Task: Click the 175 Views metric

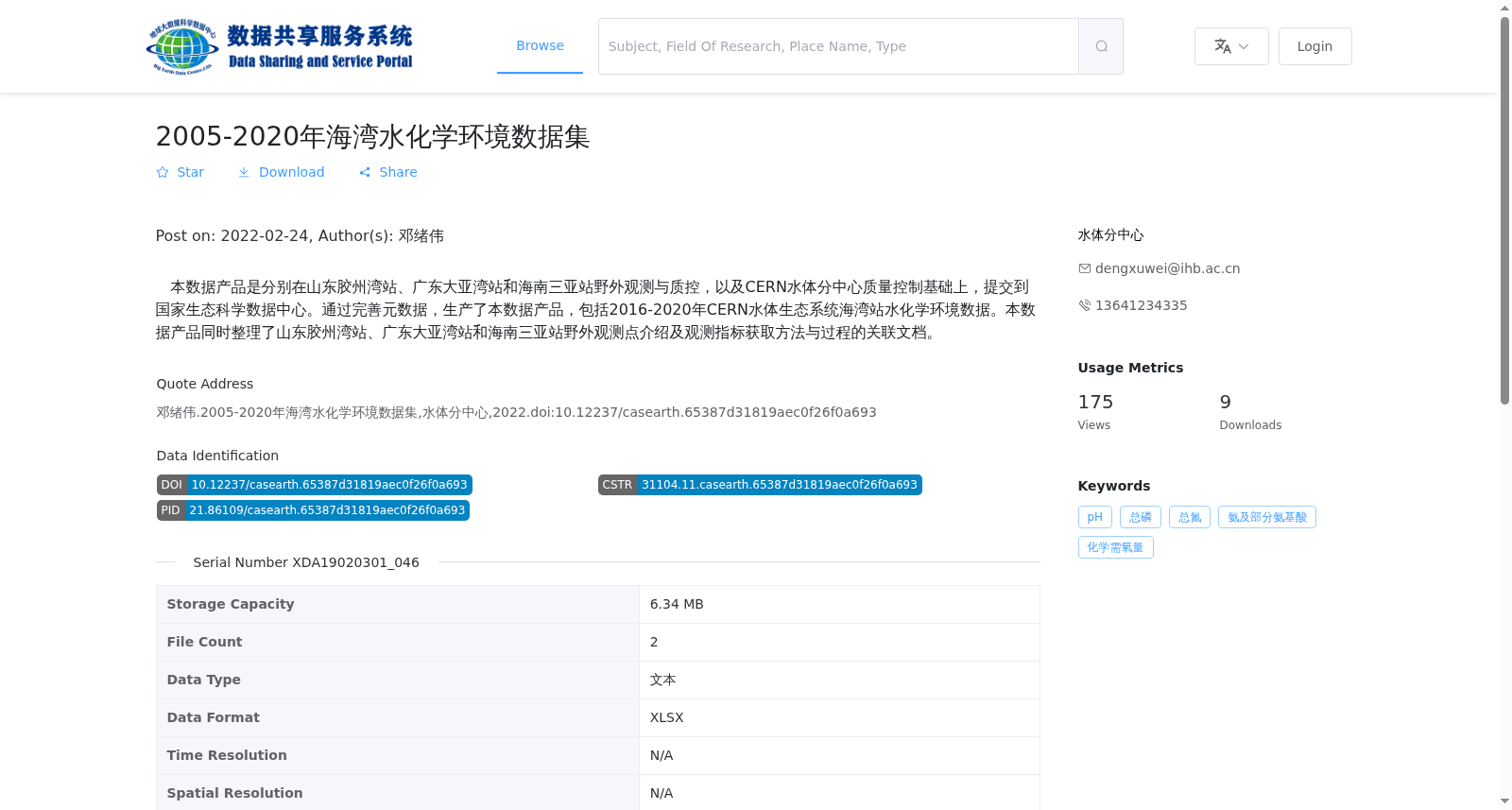Action: (x=1096, y=411)
